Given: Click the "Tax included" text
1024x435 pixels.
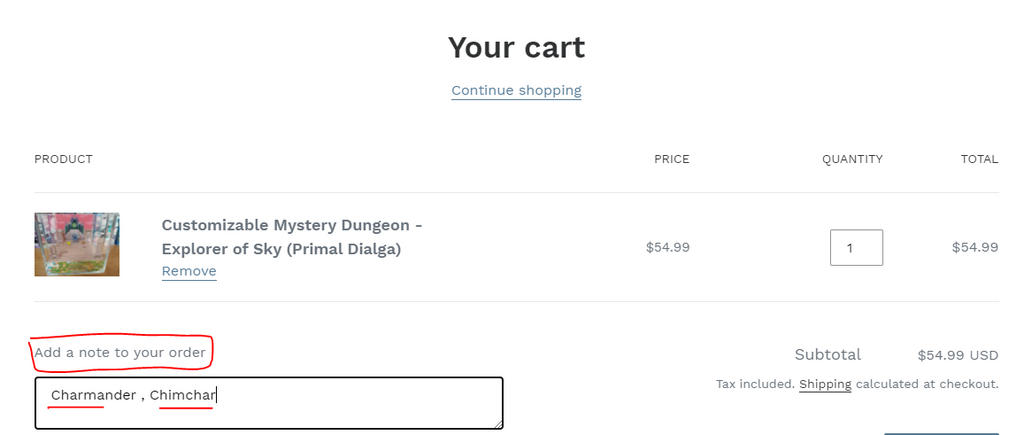Looking at the screenshot, I should (x=754, y=384).
